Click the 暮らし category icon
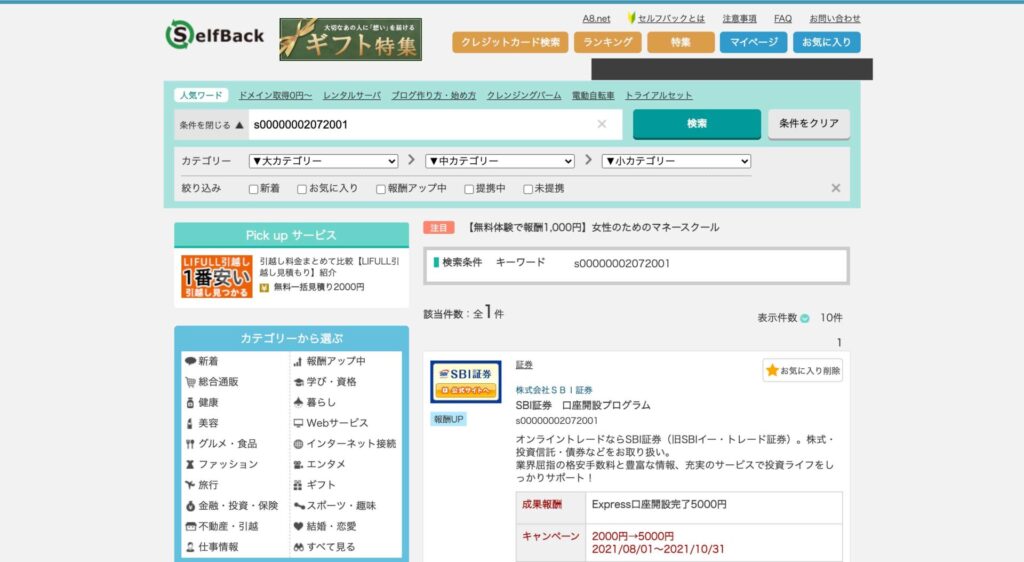1024x562 pixels. click(x=298, y=402)
